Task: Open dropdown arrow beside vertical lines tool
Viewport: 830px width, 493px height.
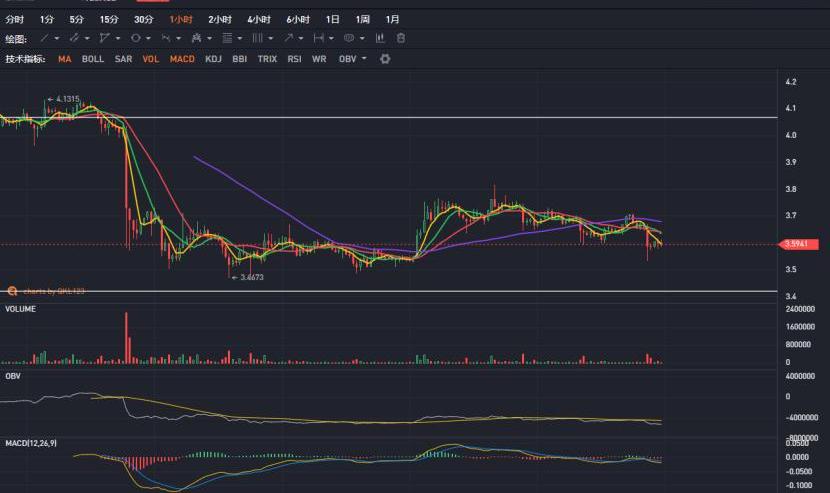Action: [x=271, y=38]
